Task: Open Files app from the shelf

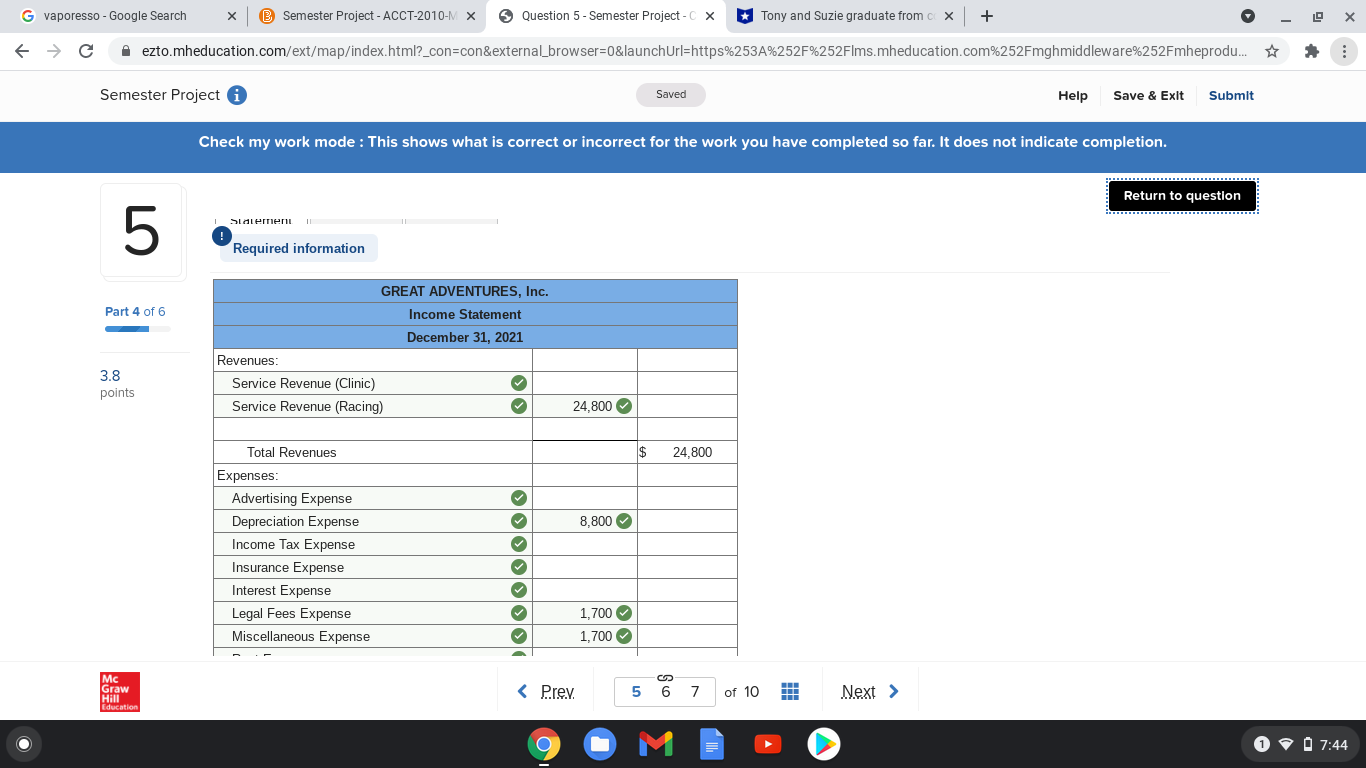Action: click(600, 744)
